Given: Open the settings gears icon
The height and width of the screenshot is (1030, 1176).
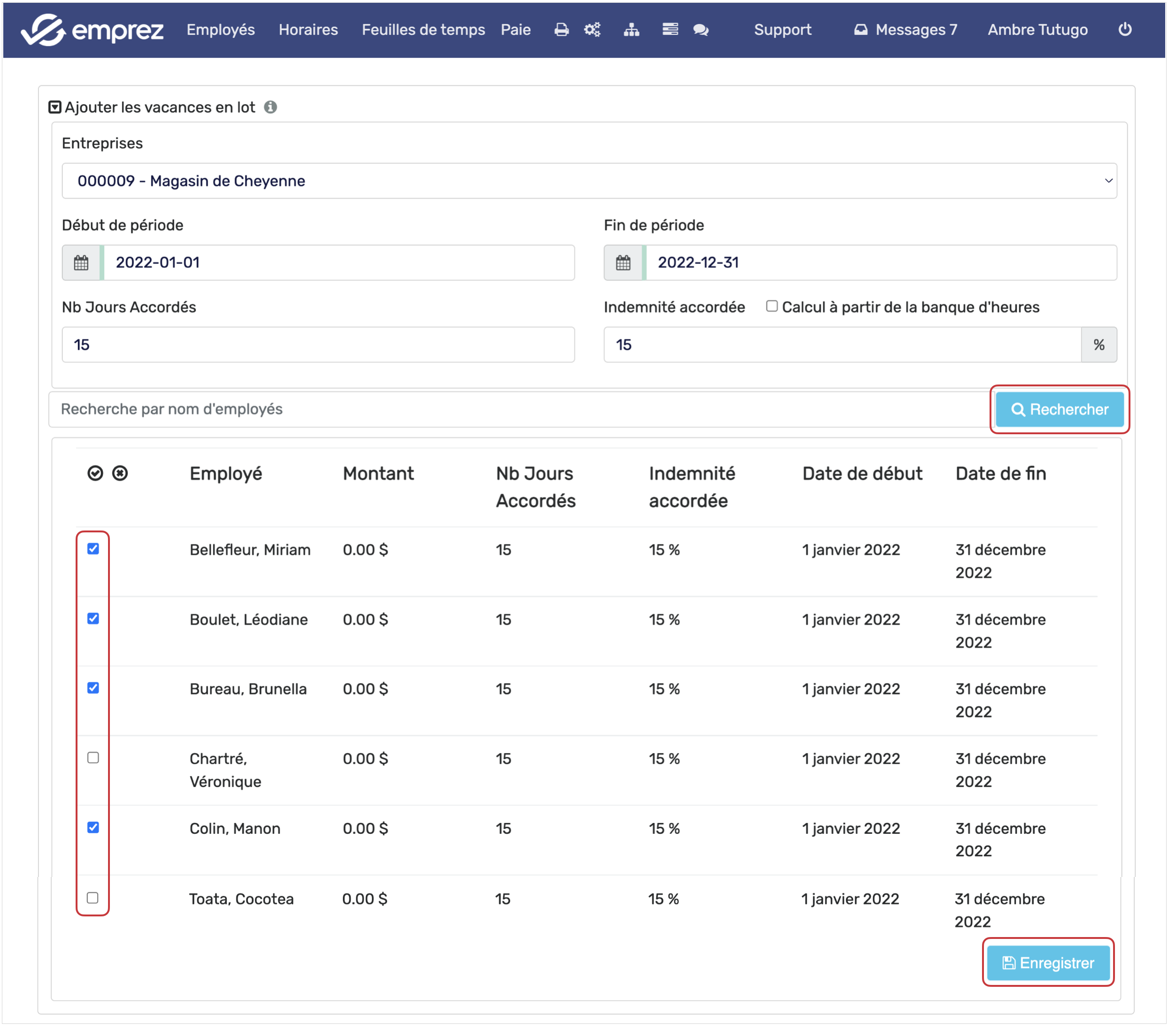Looking at the screenshot, I should pyautogui.click(x=592, y=30).
